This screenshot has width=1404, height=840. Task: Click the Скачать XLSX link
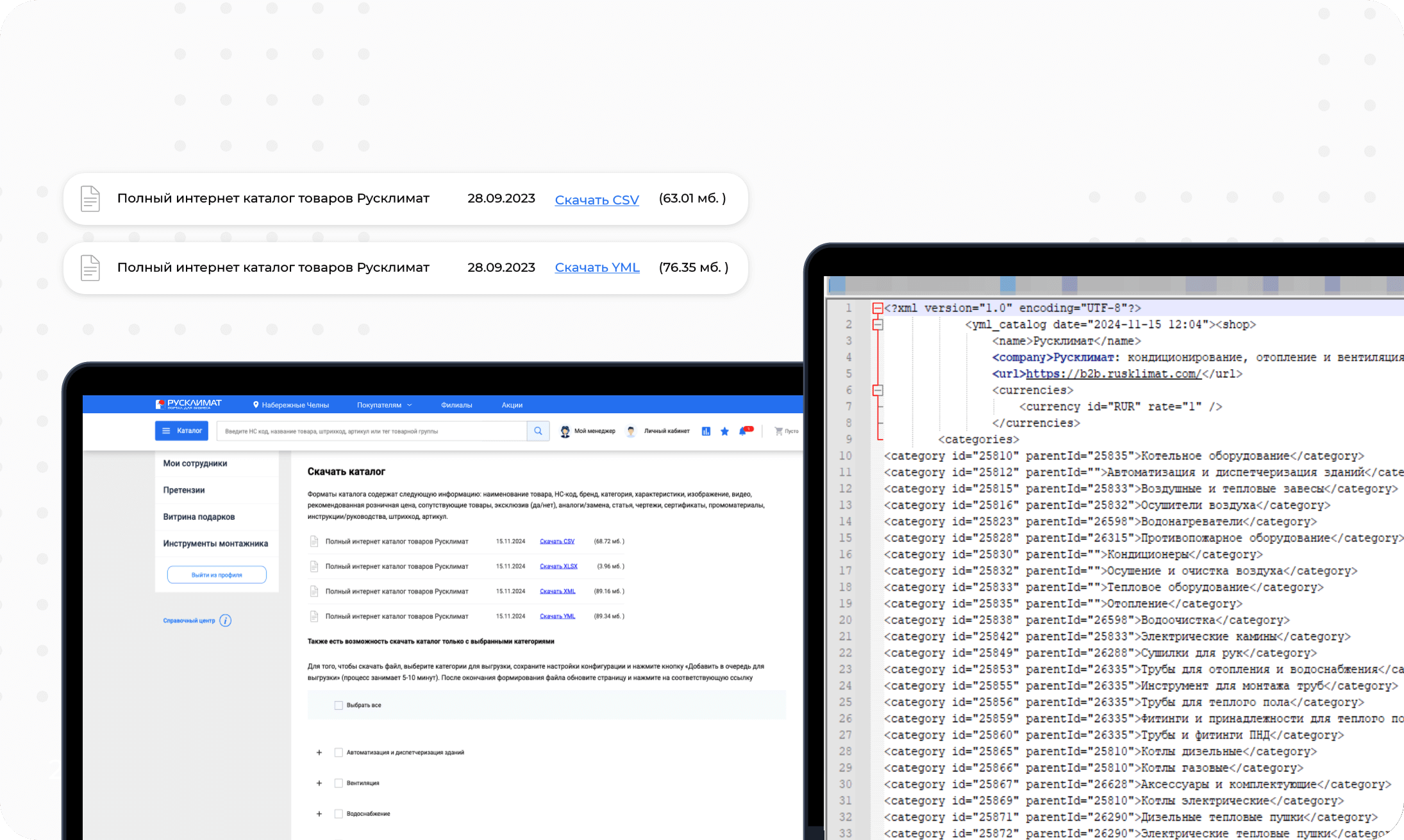tap(558, 566)
